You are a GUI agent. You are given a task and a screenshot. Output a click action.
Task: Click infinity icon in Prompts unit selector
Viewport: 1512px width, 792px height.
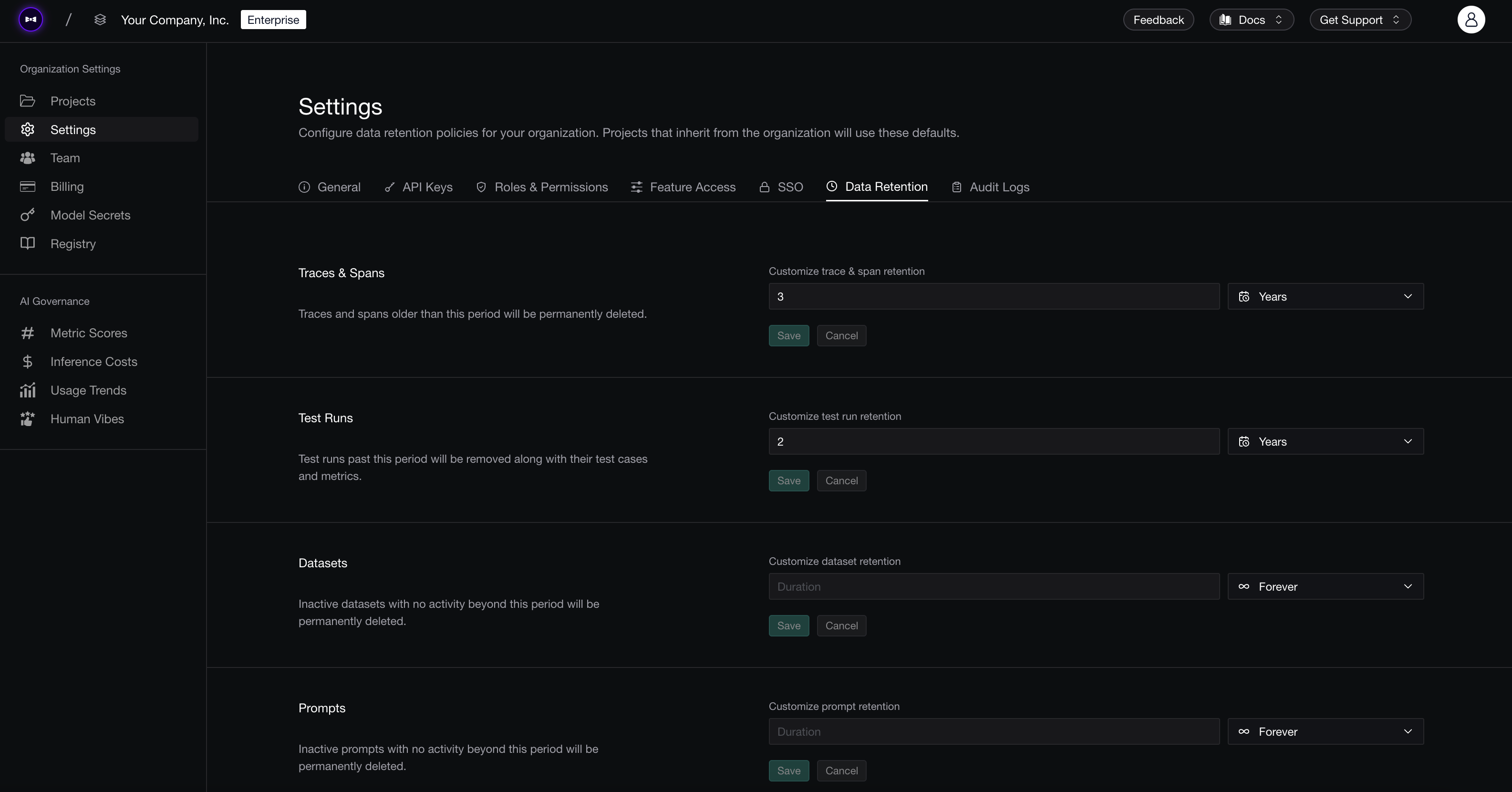pyautogui.click(x=1244, y=731)
